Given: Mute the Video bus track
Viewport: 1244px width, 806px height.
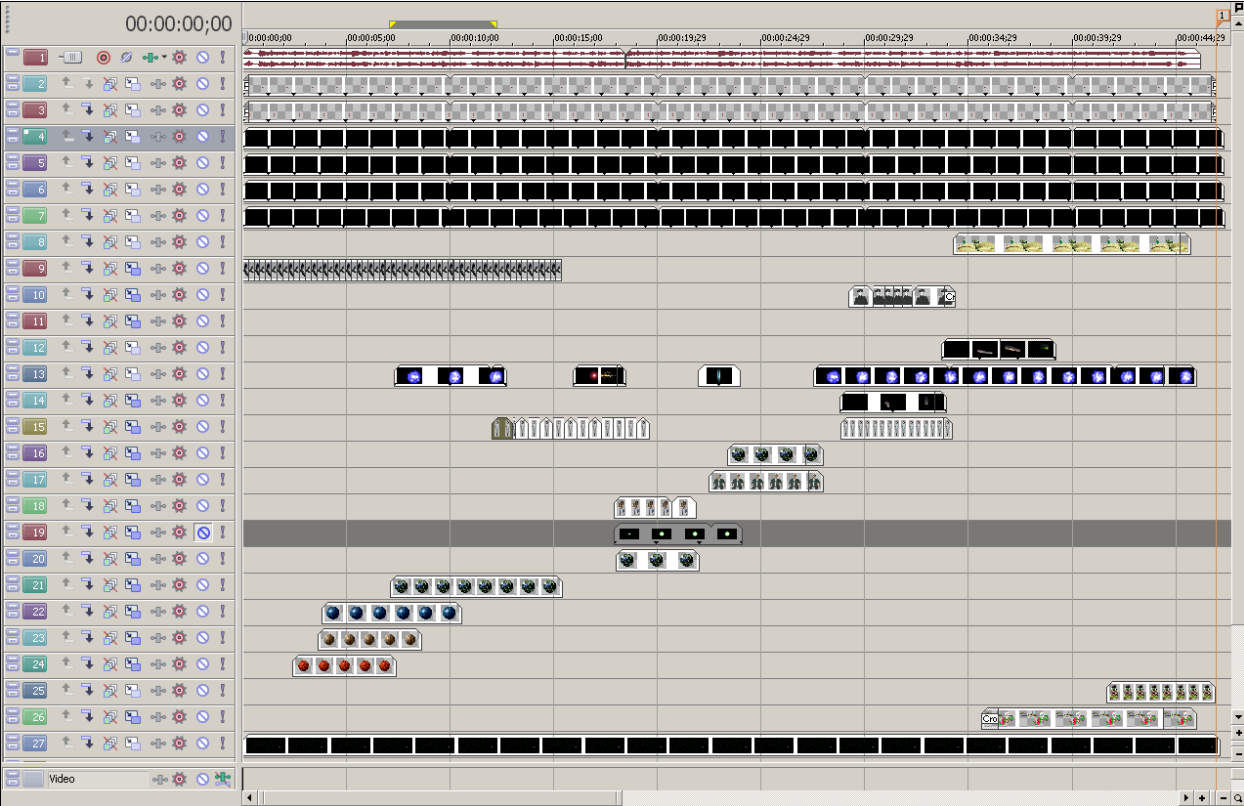Looking at the screenshot, I should (202, 779).
